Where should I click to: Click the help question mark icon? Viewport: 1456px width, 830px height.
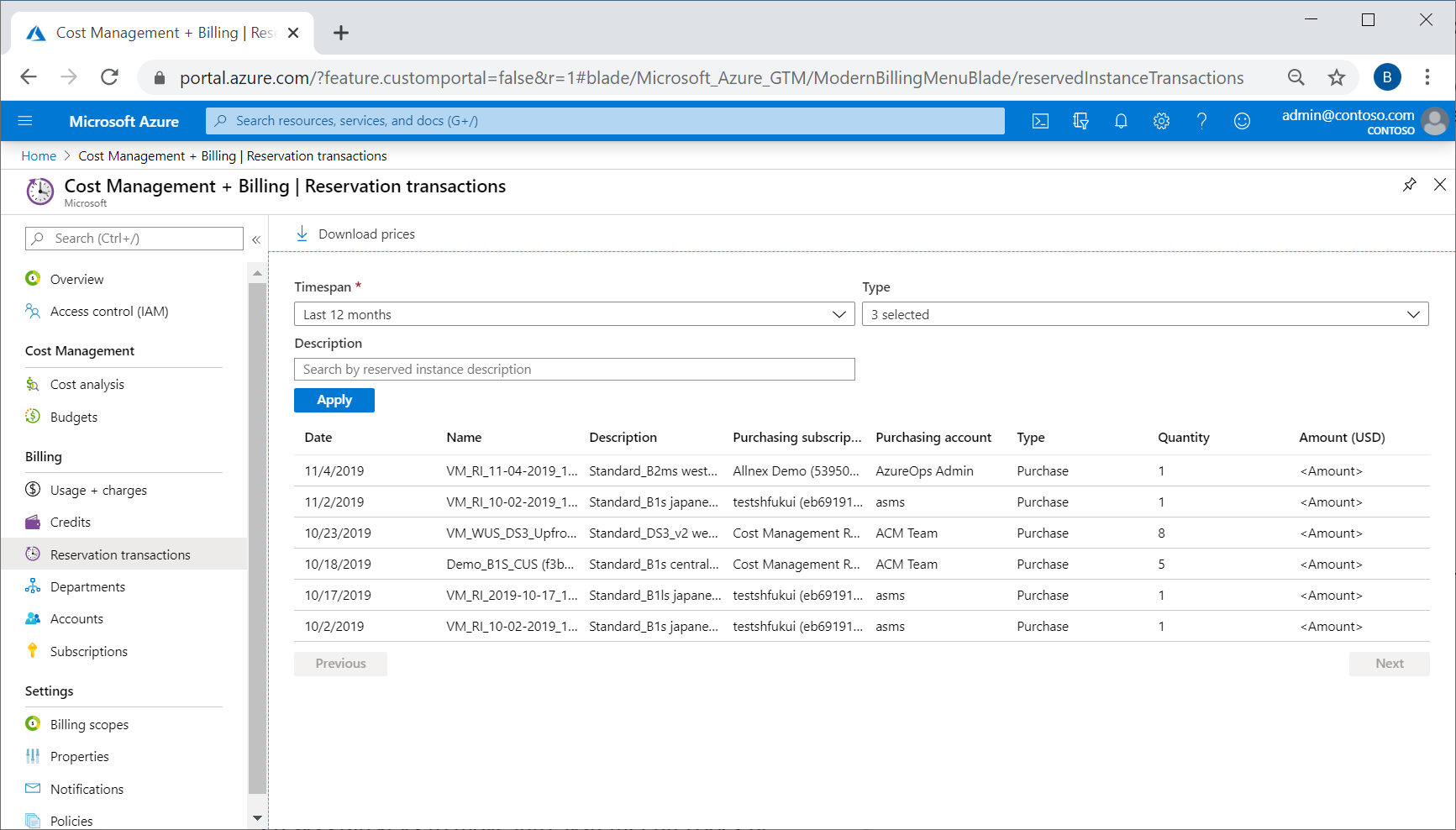click(1201, 121)
